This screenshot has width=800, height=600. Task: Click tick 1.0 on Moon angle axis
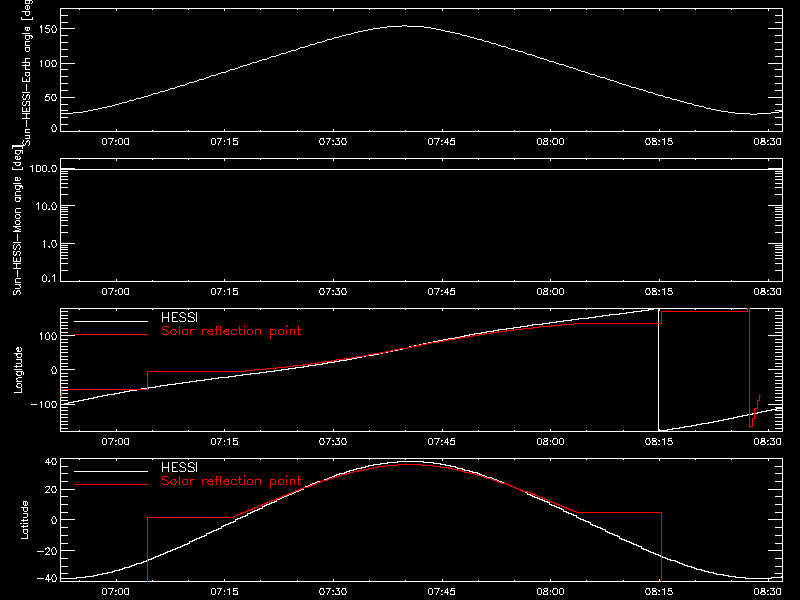[x=49, y=244]
